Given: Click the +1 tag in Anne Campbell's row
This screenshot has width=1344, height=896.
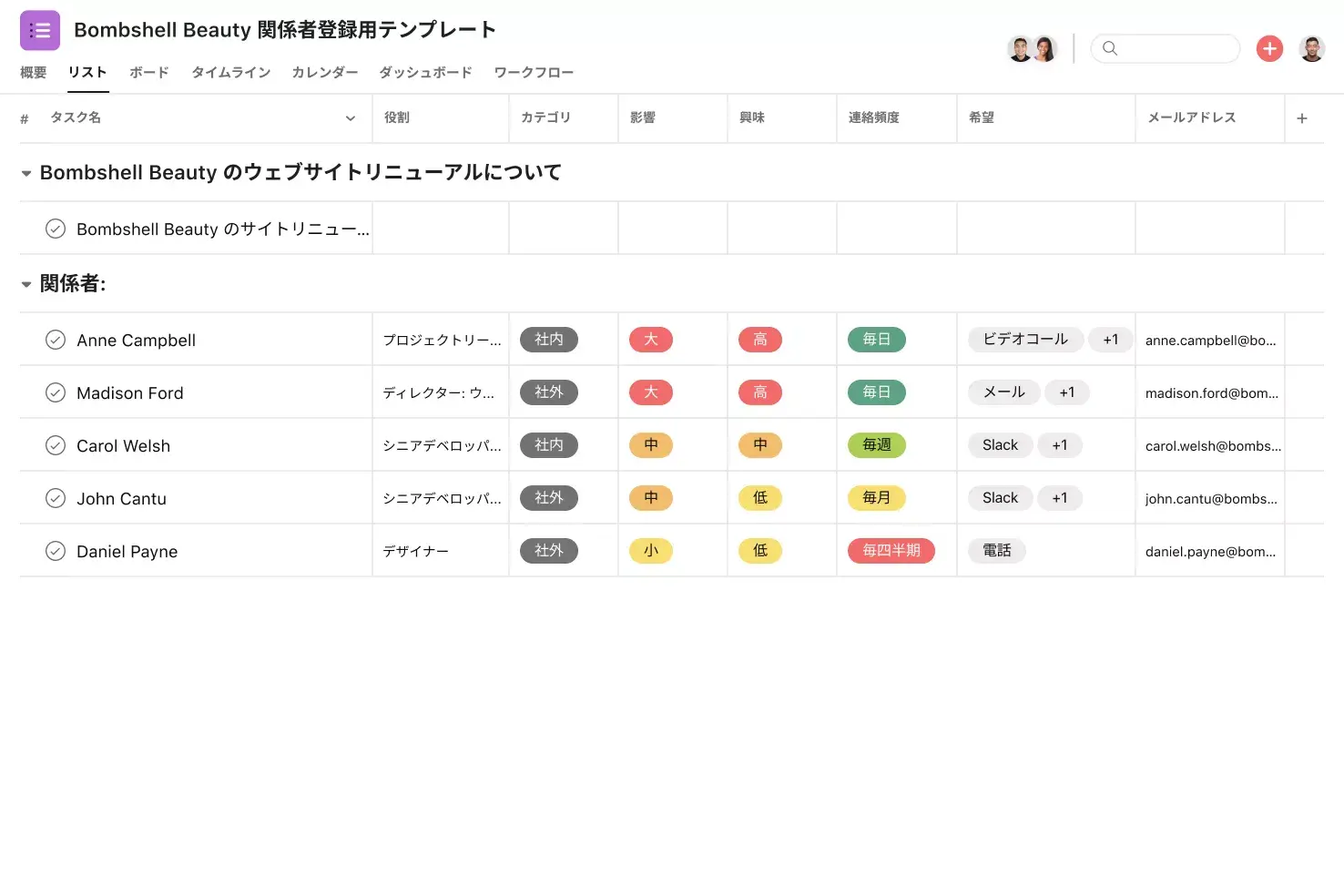Looking at the screenshot, I should click(x=1111, y=340).
